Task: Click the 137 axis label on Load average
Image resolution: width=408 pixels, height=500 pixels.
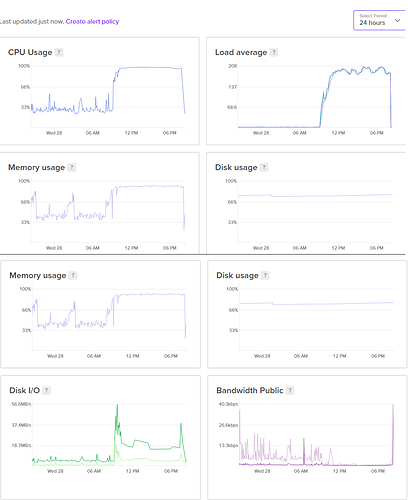Action: tap(232, 87)
